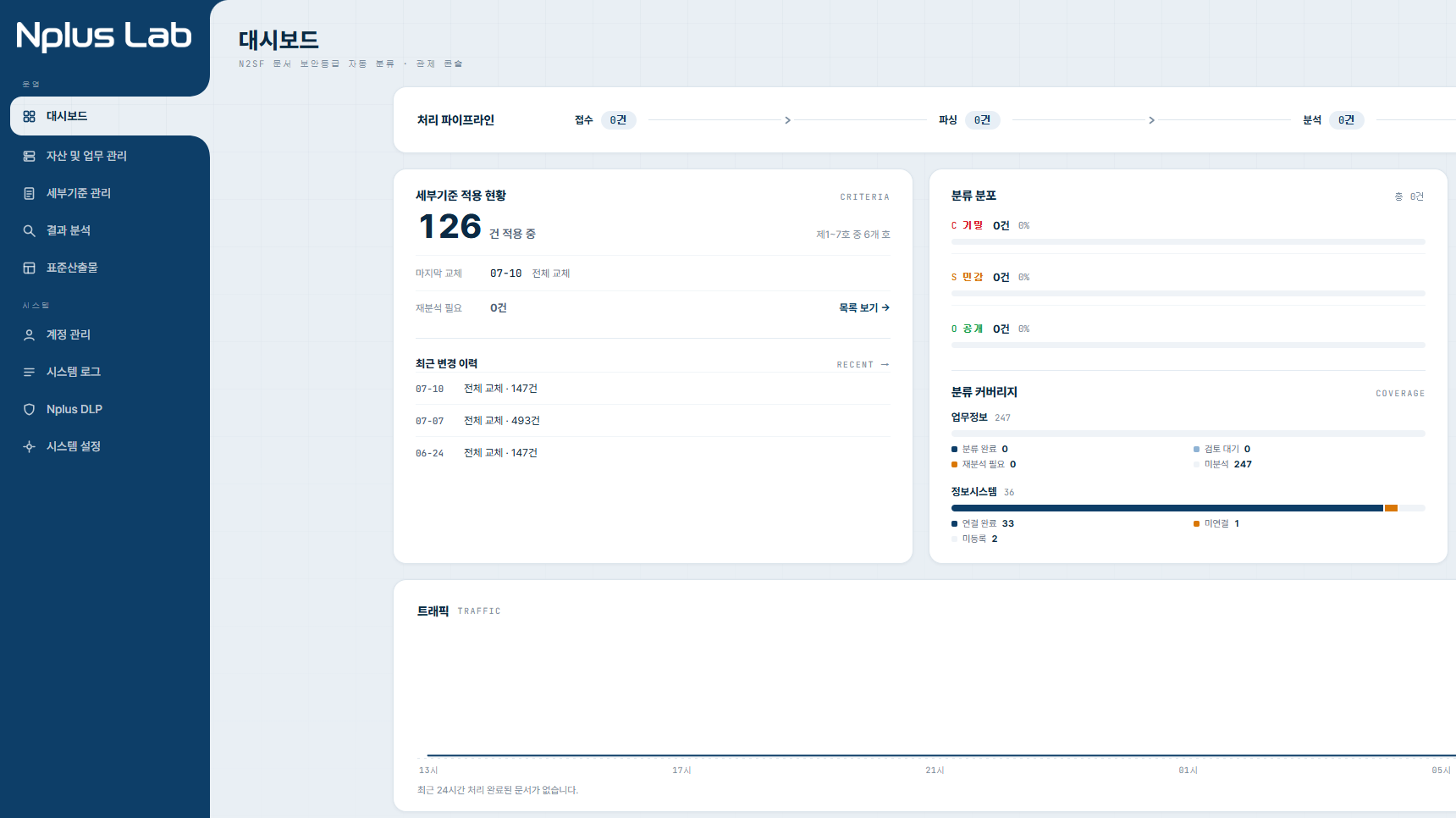Click the 미연결 1 legend entry
Image resolution: width=1456 pixels, height=818 pixels.
[1216, 523]
